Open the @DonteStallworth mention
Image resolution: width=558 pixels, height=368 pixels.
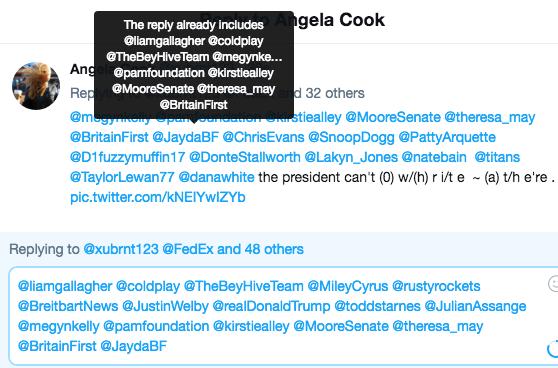click(x=244, y=157)
